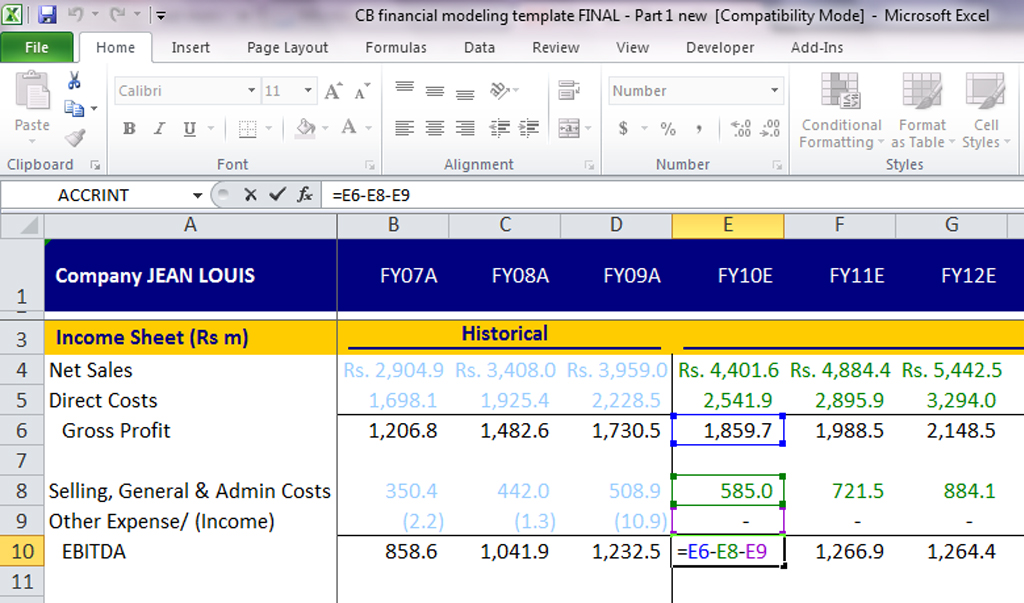Open the green File menu button
The height and width of the screenshot is (603, 1024).
coord(37,48)
